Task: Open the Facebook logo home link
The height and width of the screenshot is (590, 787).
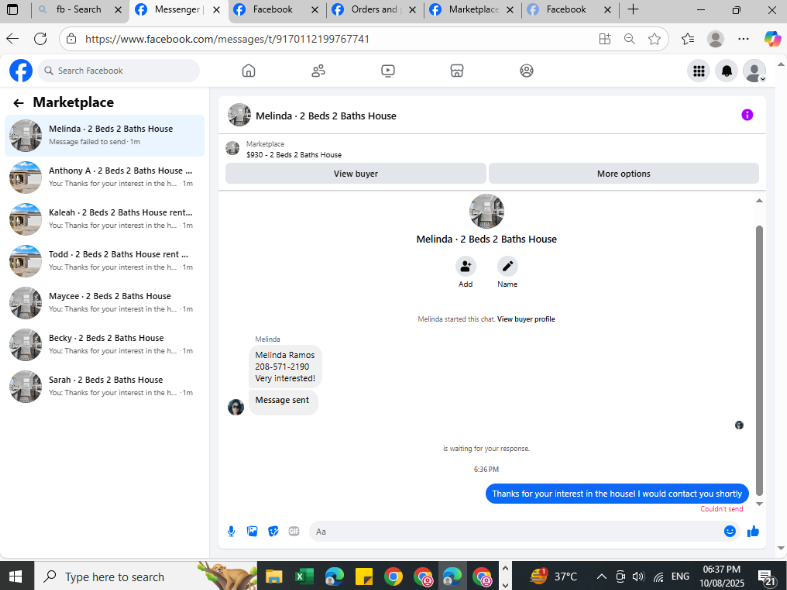Action: tap(21, 71)
